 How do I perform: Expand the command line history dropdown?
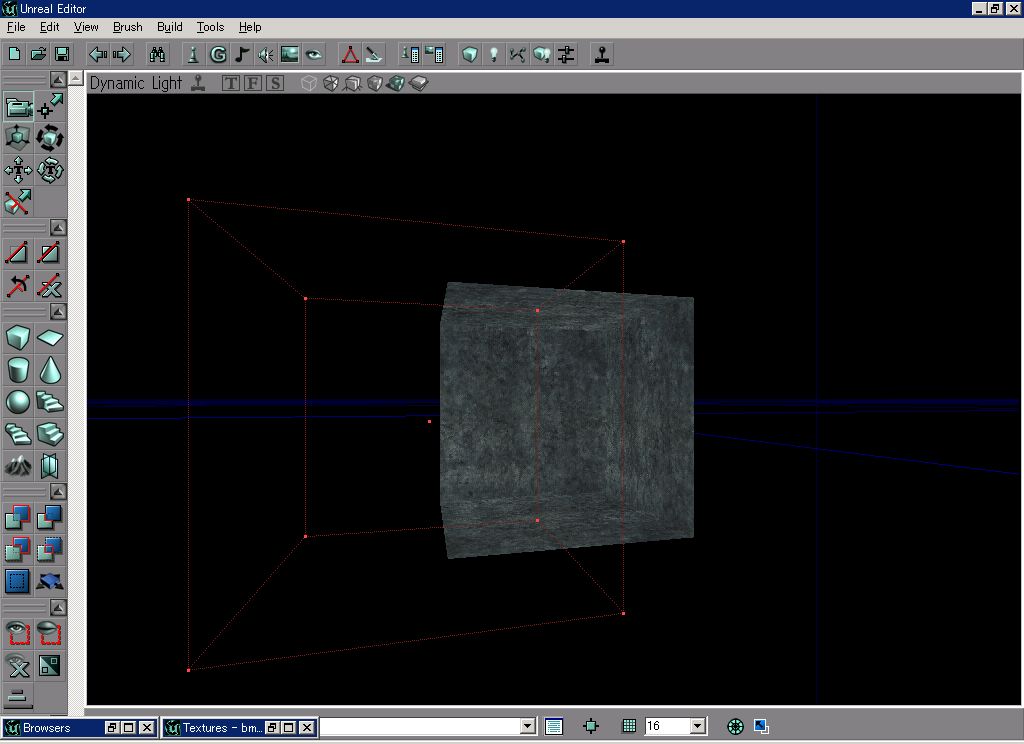(528, 726)
